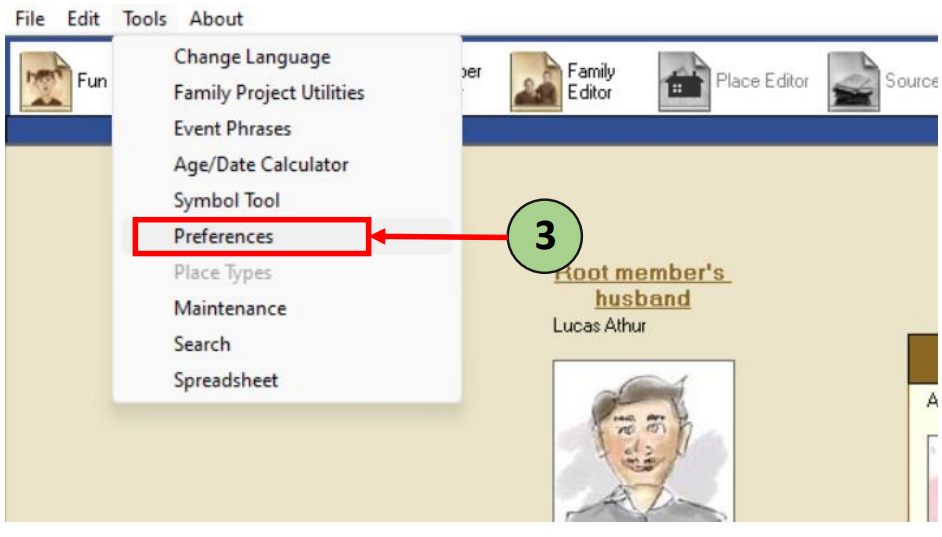Open the About menu
Viewport: 942px width, 537px height.
click(x=216, y=18)
